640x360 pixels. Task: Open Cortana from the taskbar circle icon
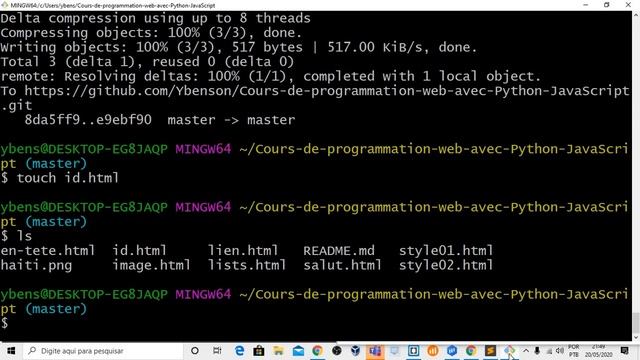click(x=195, y=351)
